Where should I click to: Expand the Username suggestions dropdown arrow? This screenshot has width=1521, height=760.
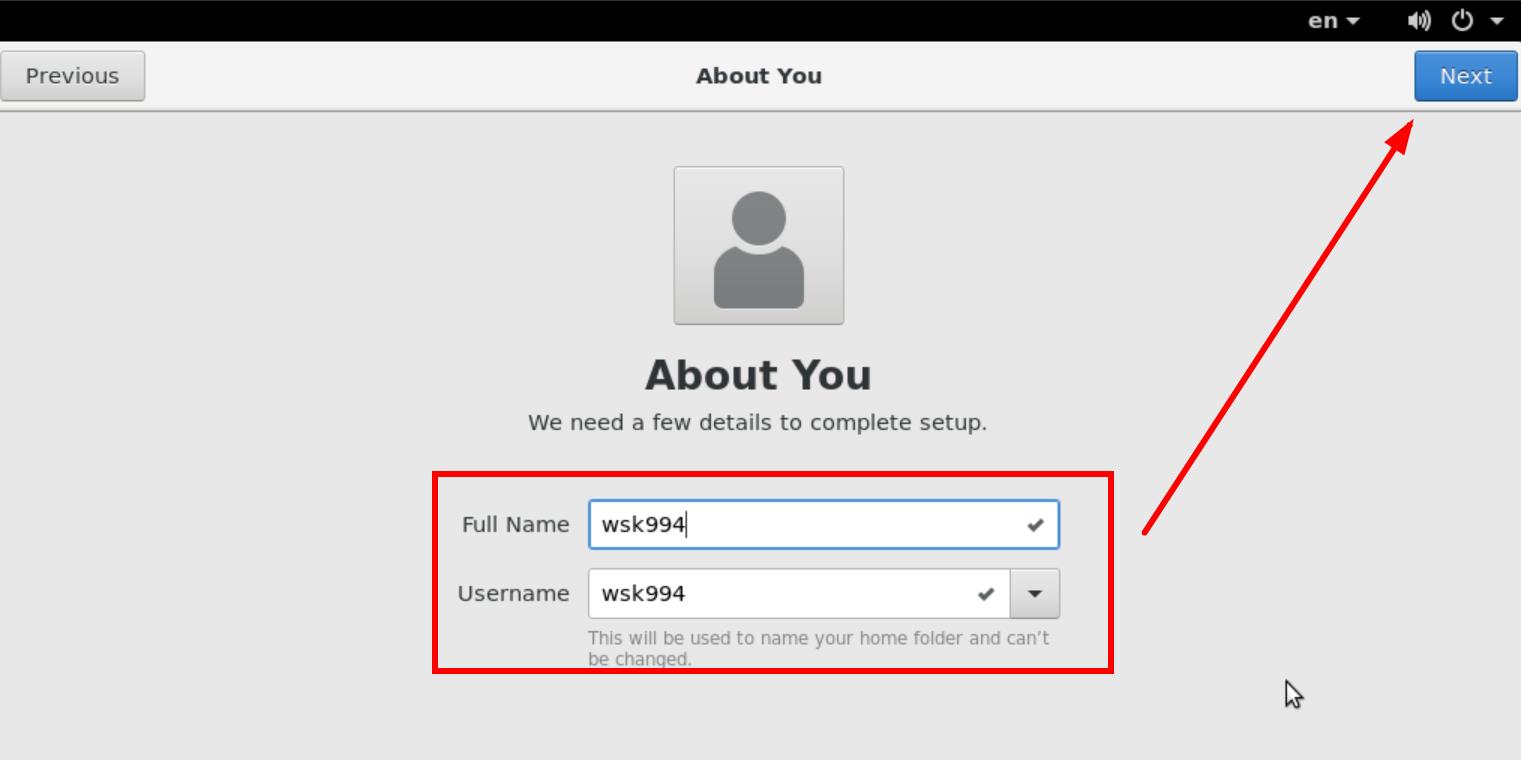click(x=1035, y=594)
